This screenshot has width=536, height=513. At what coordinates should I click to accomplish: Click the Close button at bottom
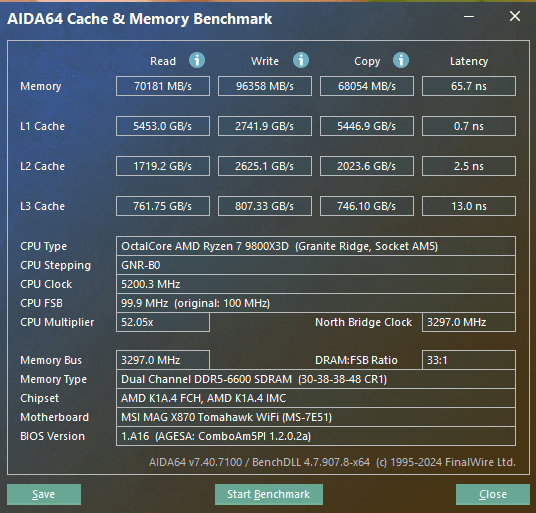coord(493,494)
